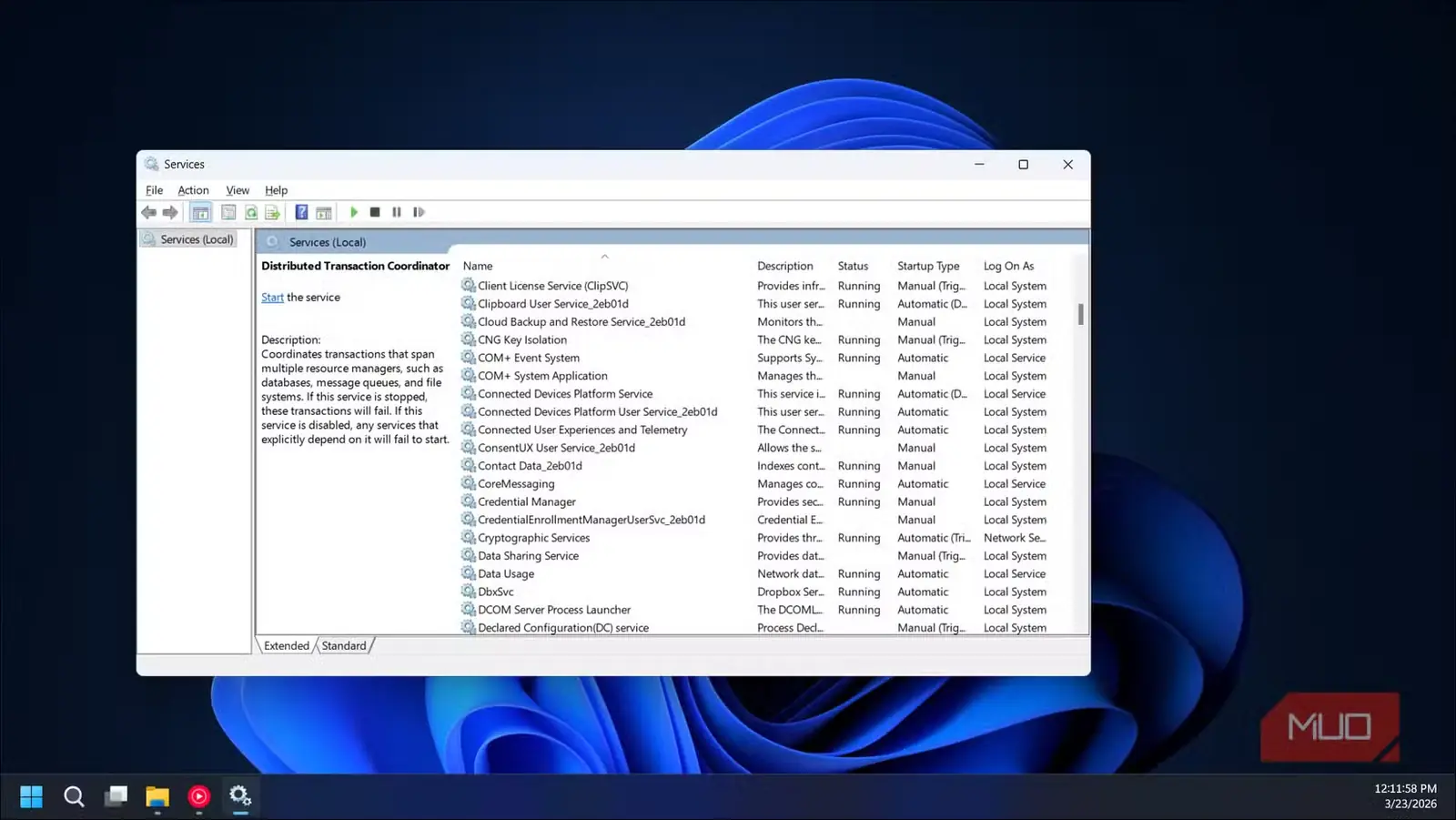Open the Action menu

click(193, 190)
